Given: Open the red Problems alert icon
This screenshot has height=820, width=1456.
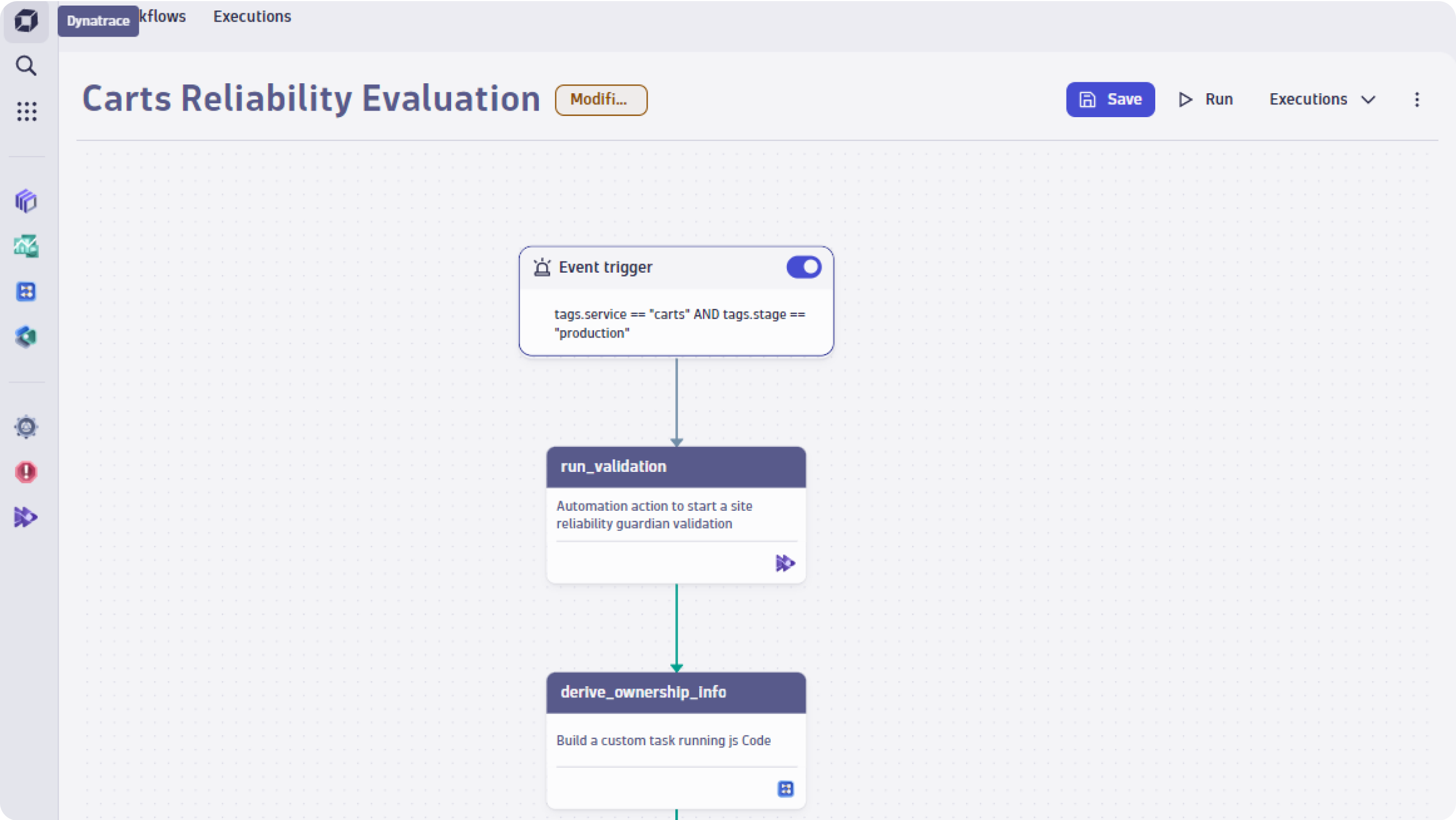Looking at the screenshot, I should click(x=26, y=472).
